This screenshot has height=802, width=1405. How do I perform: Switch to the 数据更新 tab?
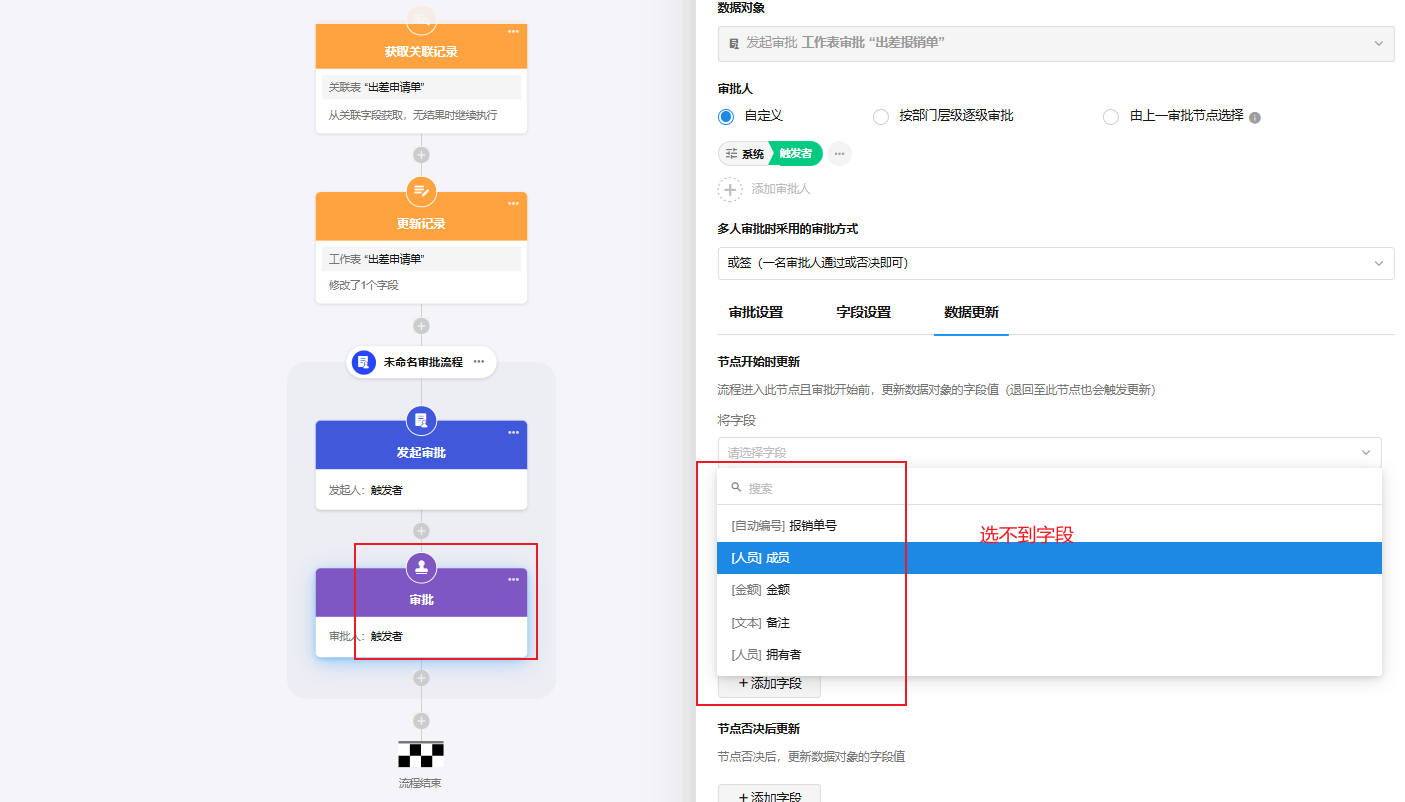pyautogui.click(x=971, y=312)
